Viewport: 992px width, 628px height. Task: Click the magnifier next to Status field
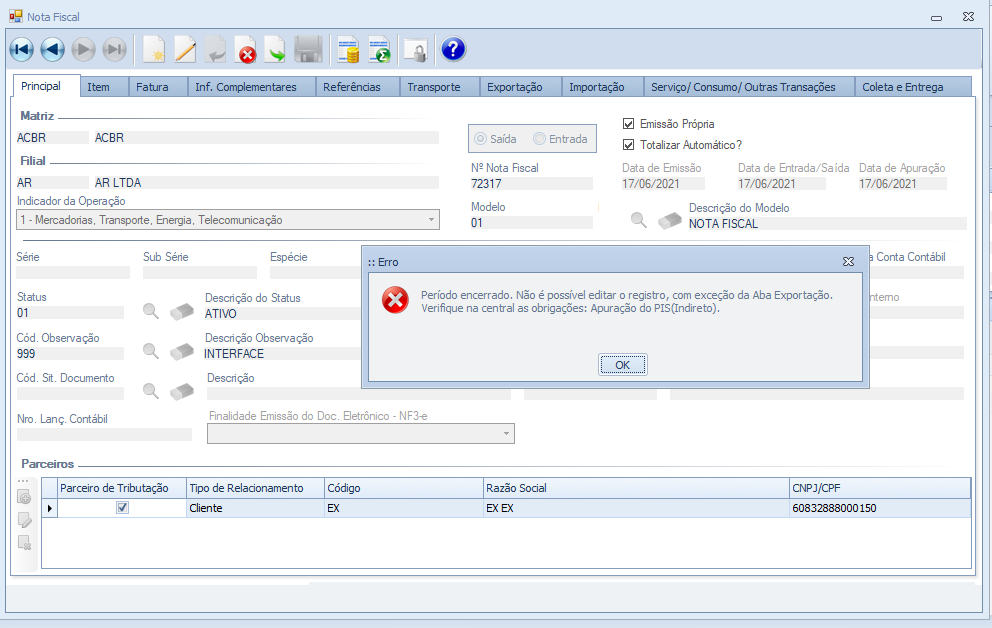pyautogui.click(x=150, y=311)
